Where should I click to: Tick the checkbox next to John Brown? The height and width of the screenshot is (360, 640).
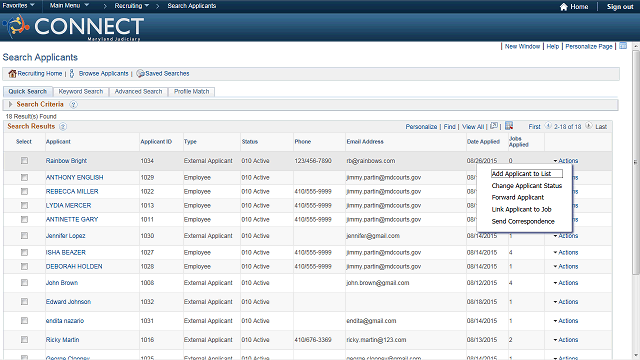click(x=24, y=282)
